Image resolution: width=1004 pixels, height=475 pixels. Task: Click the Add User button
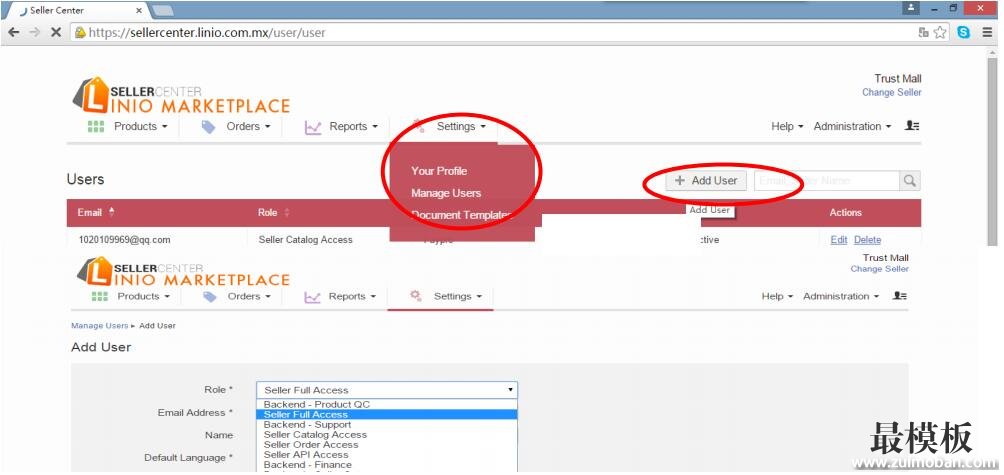pyautogui.click(x=706, y=181)
